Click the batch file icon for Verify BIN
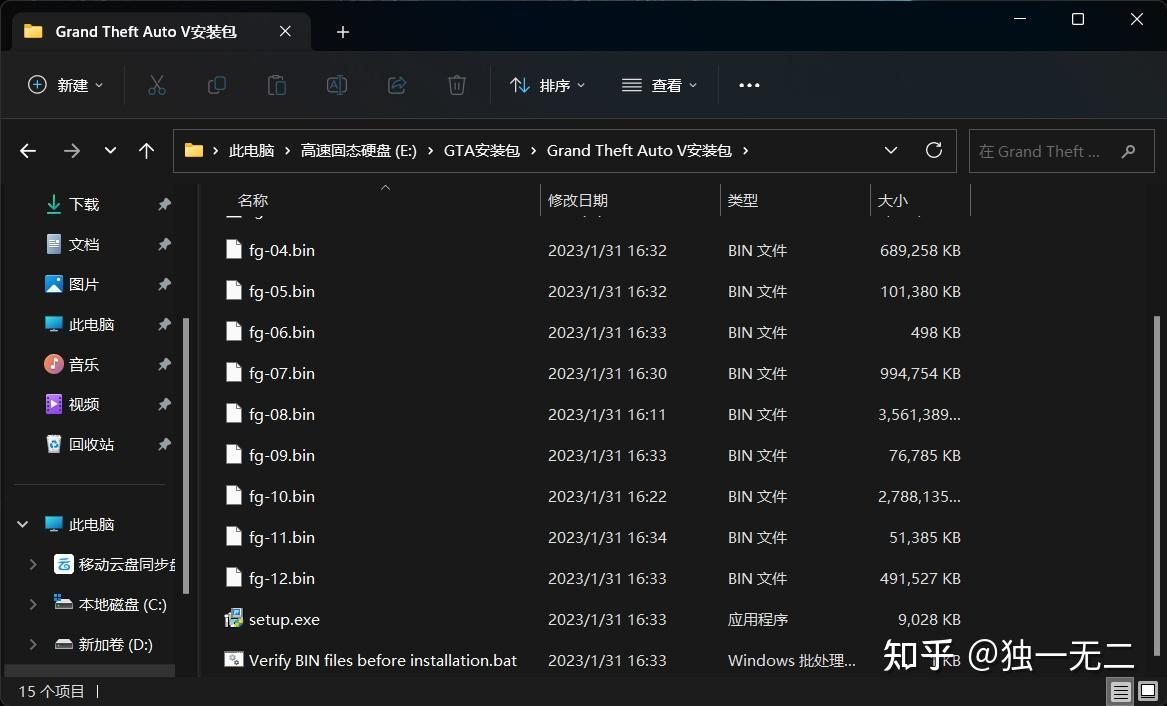 [x=234, y=659]
